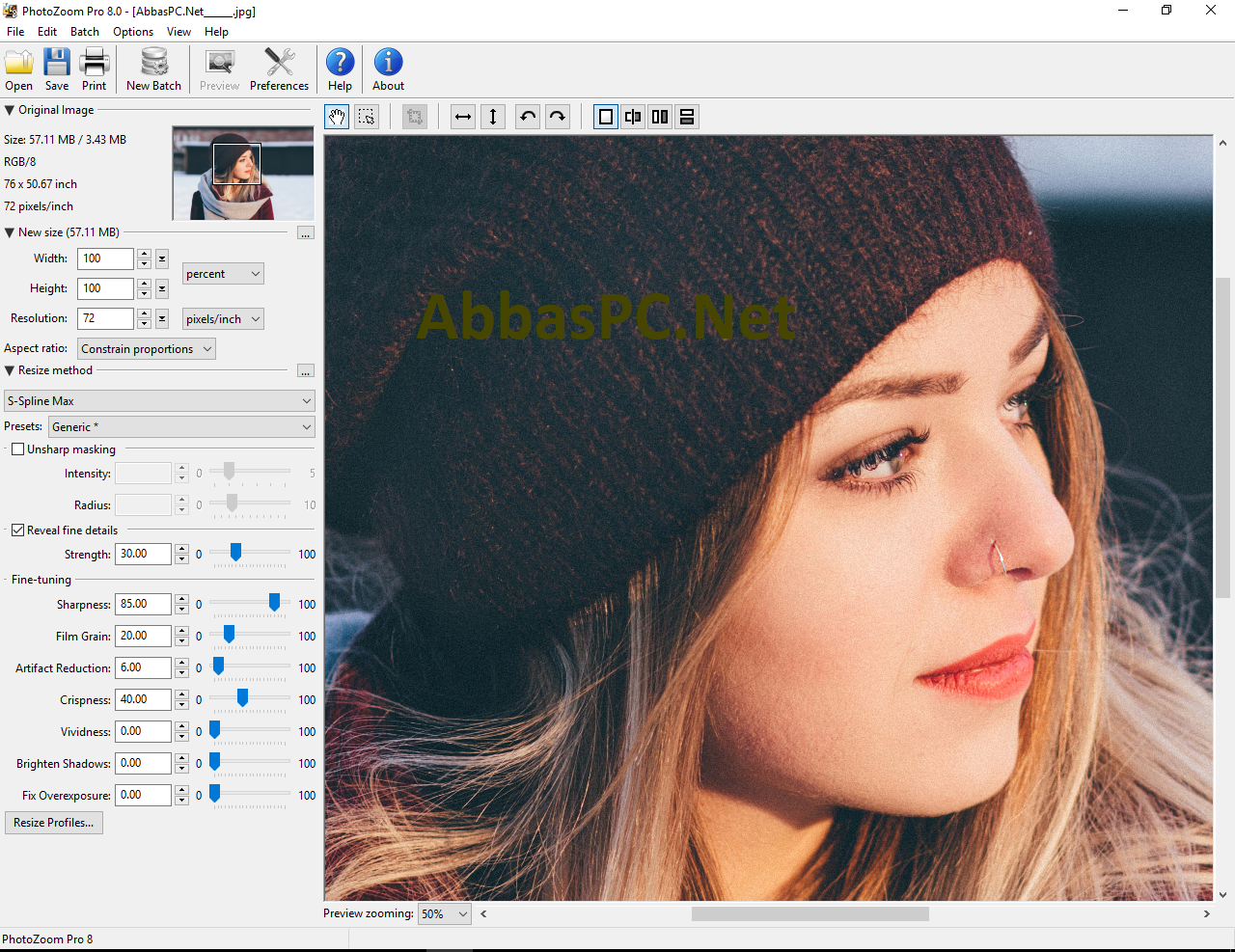
Task: Open Resize method options ellipsis button
Action: [x=306, y=371]
